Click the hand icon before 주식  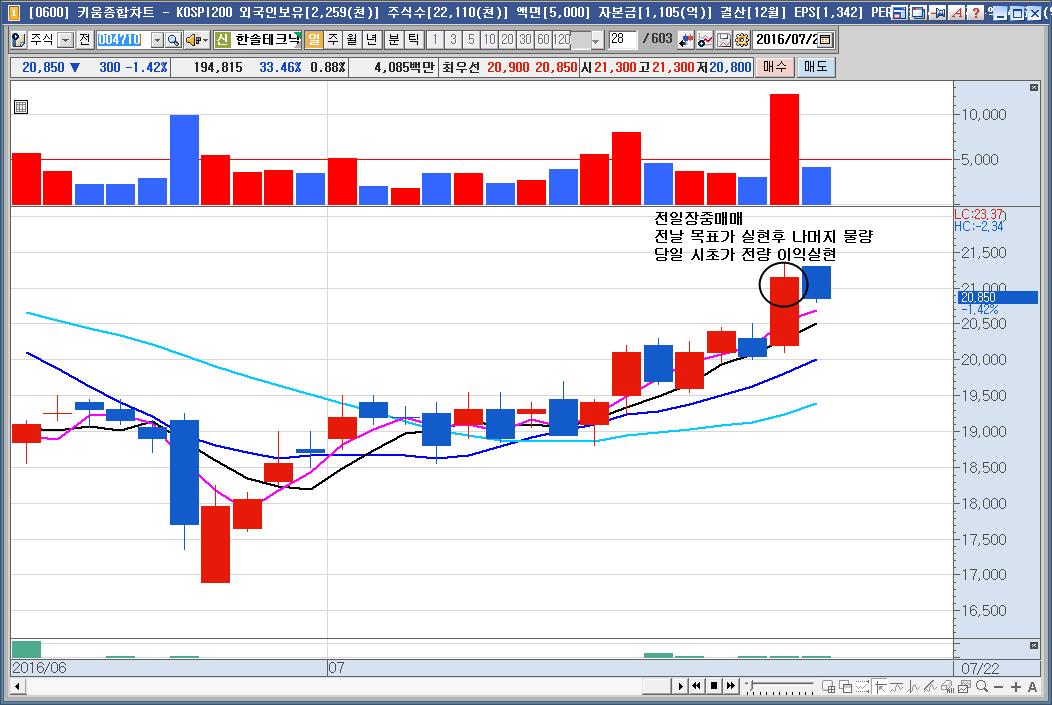(19, 40)
